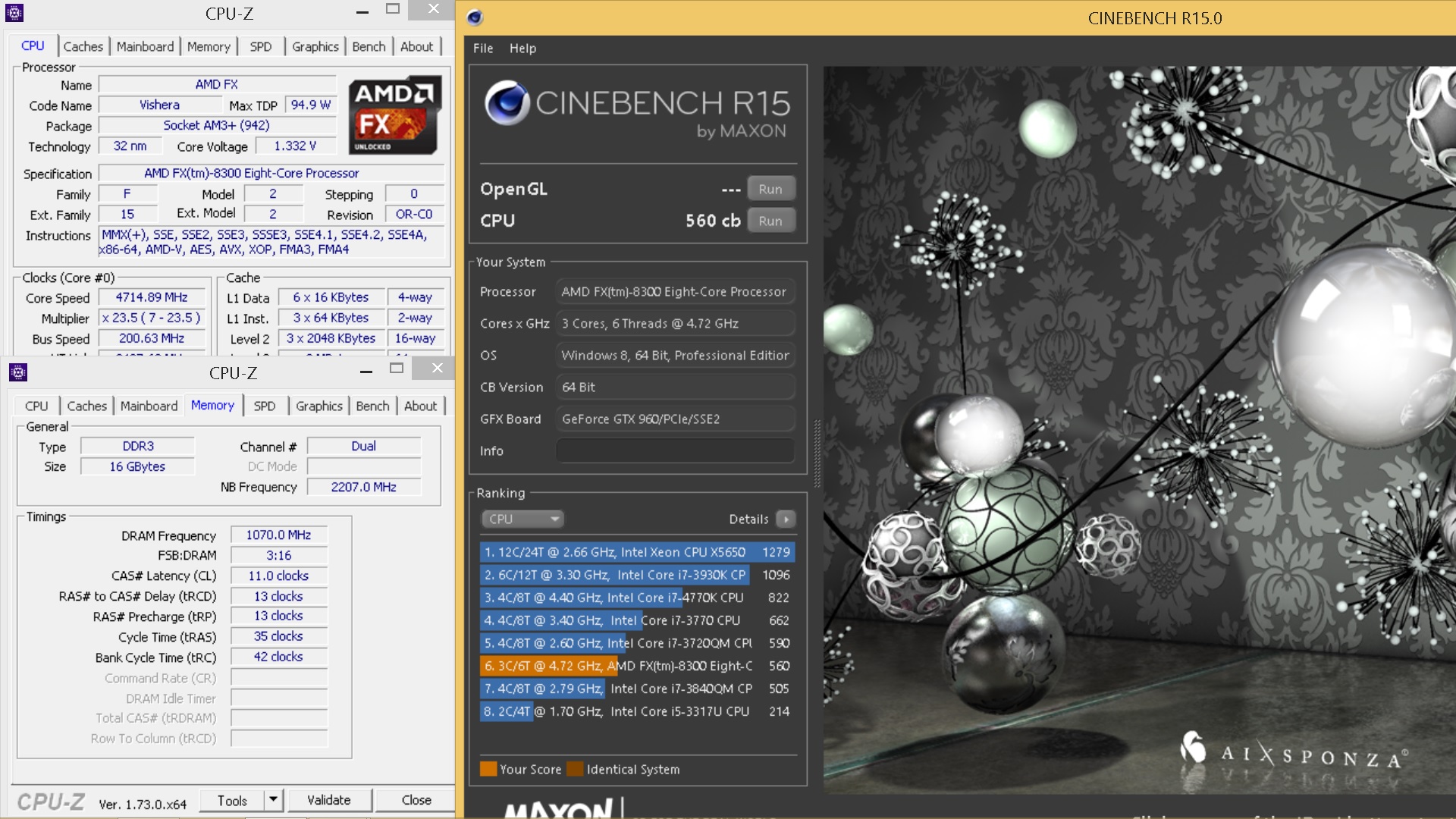
Task: Run the CPU benchmark test
Action: (770, 221)
